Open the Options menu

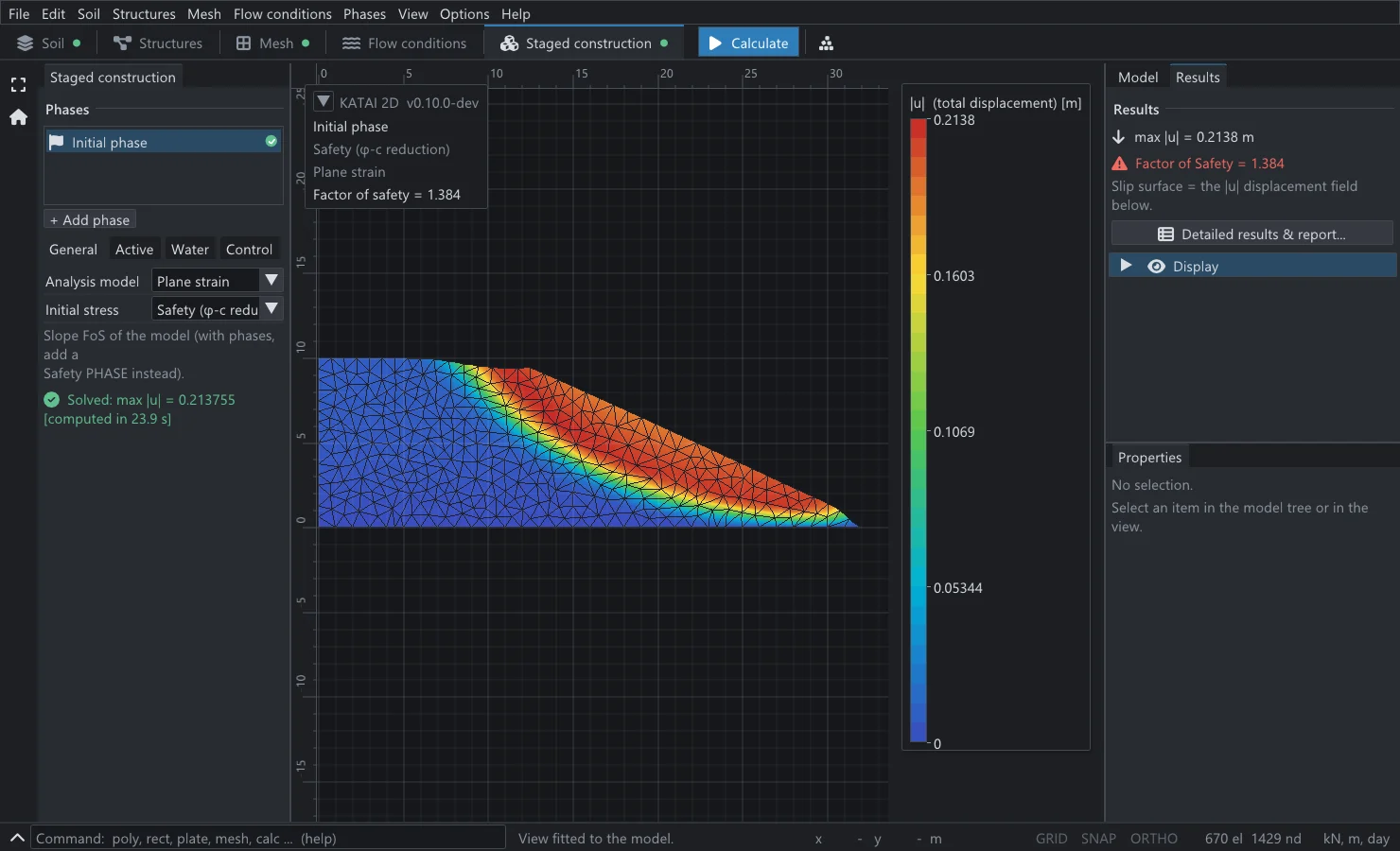[464, 14]
